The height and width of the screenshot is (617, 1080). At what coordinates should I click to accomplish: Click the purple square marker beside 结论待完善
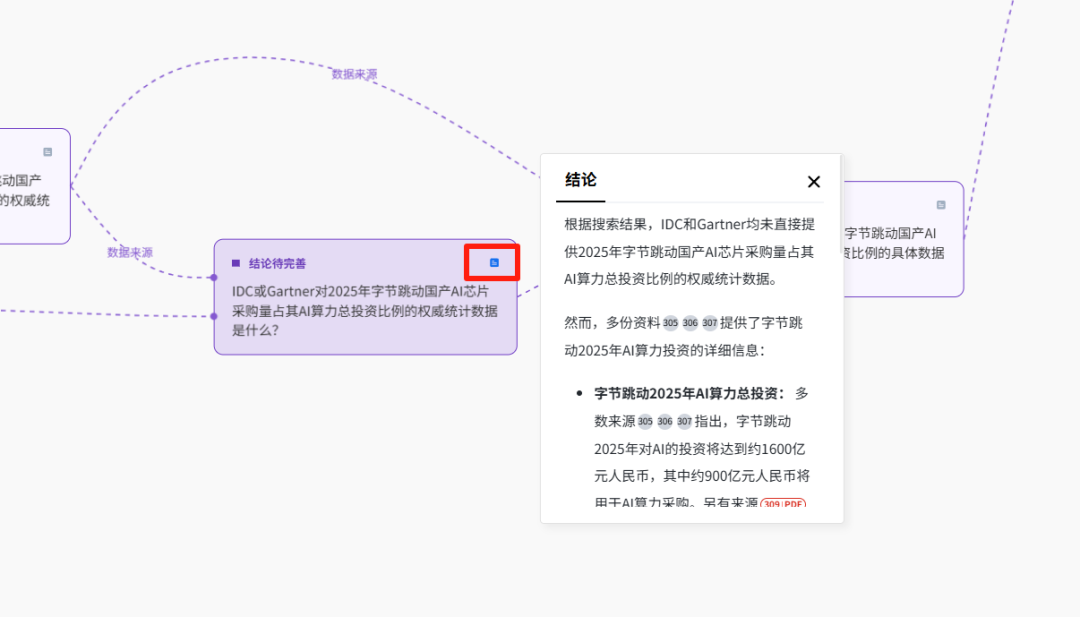236,263
